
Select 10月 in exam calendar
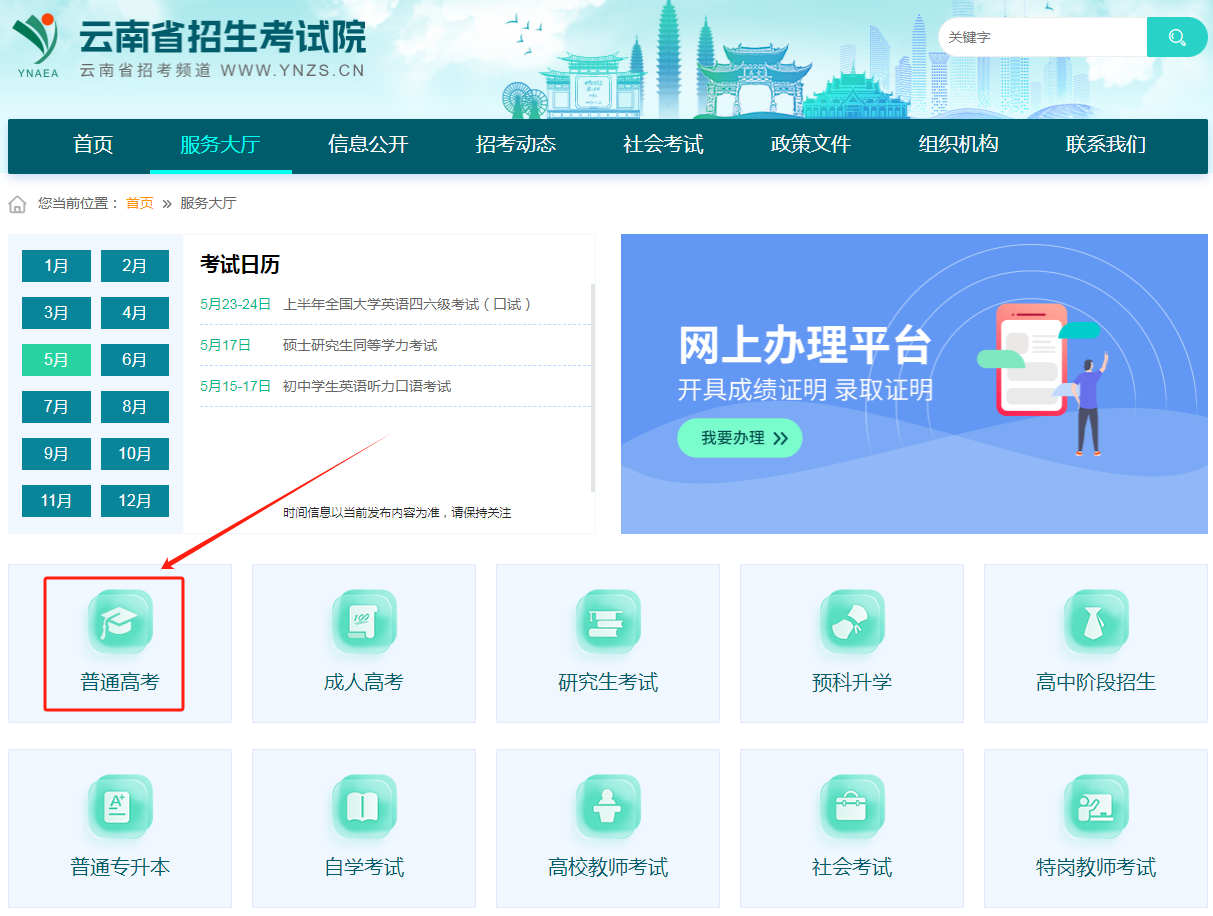135,454
